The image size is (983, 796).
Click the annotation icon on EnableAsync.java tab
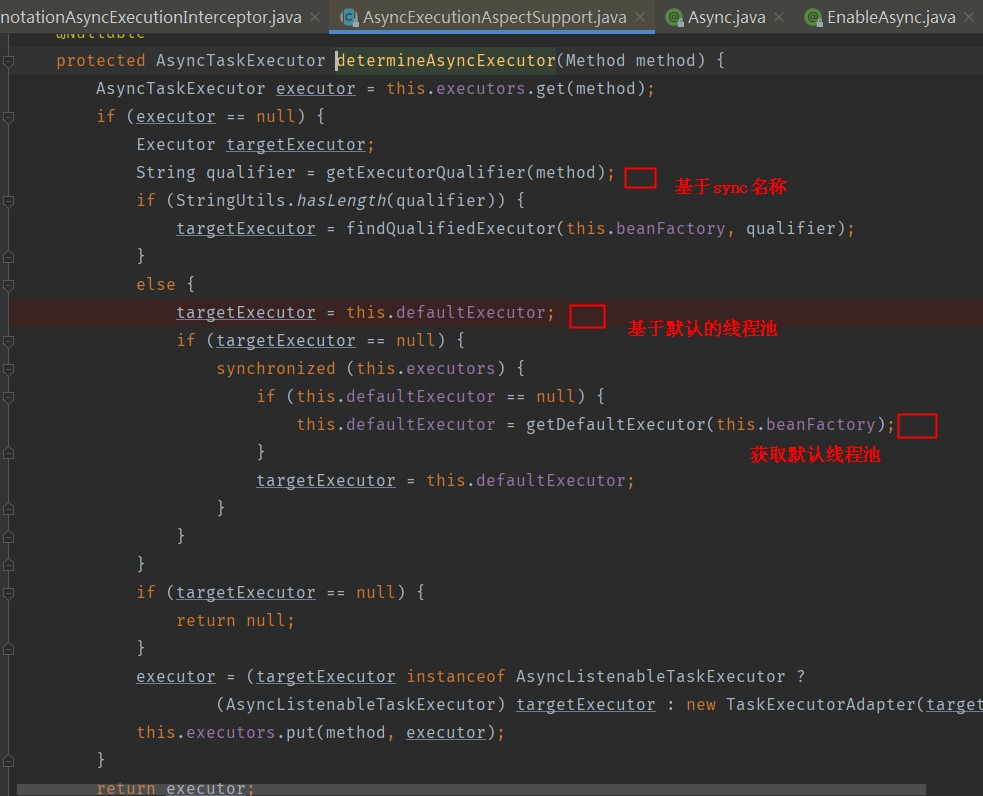tap(813, 17)
